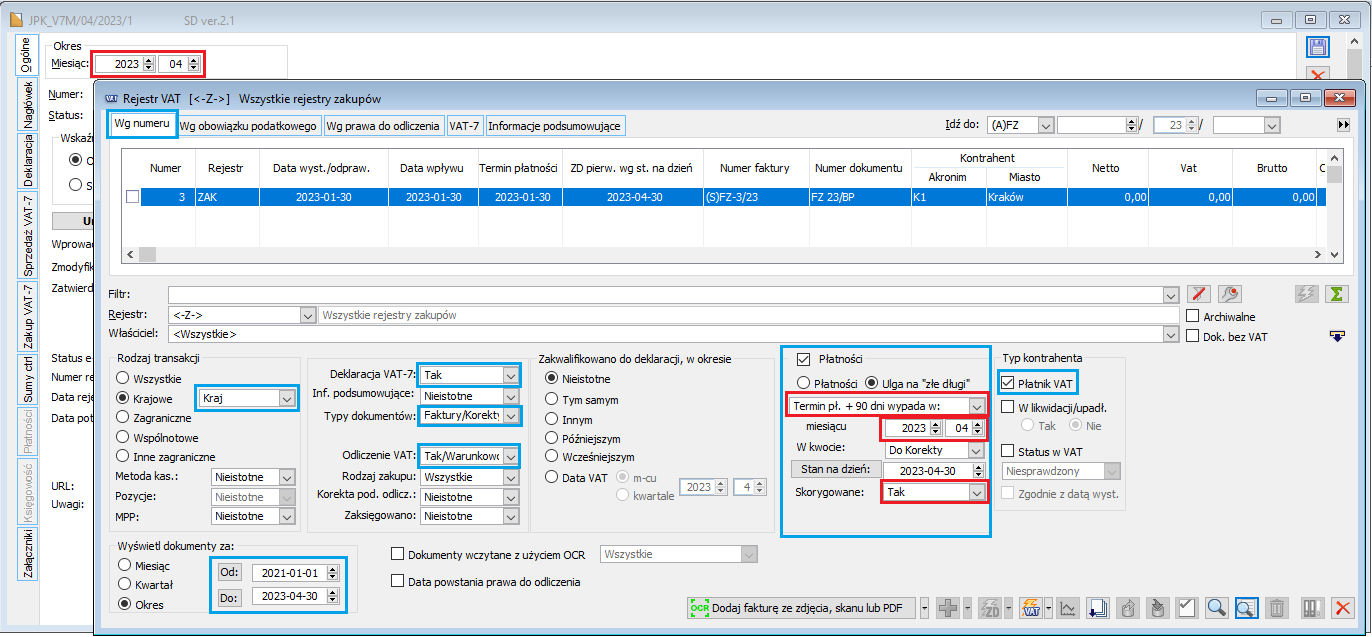Open dropdown arrow next to green plus icon
This screenshot has height=637, width=1372.
coord(969,607)
